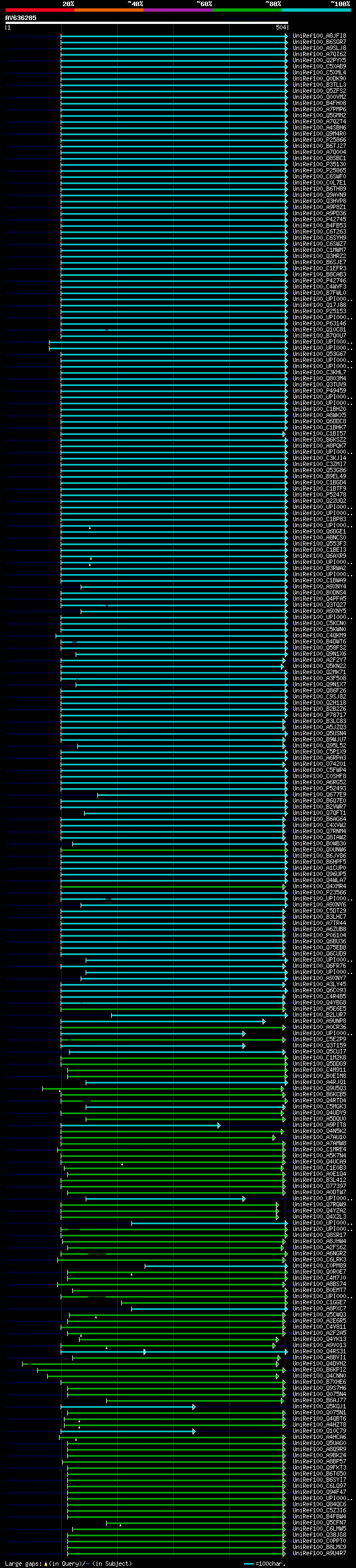Click the query name AV636285
Viewport: 356px width, 1568px height.
(x=21, y=18)
